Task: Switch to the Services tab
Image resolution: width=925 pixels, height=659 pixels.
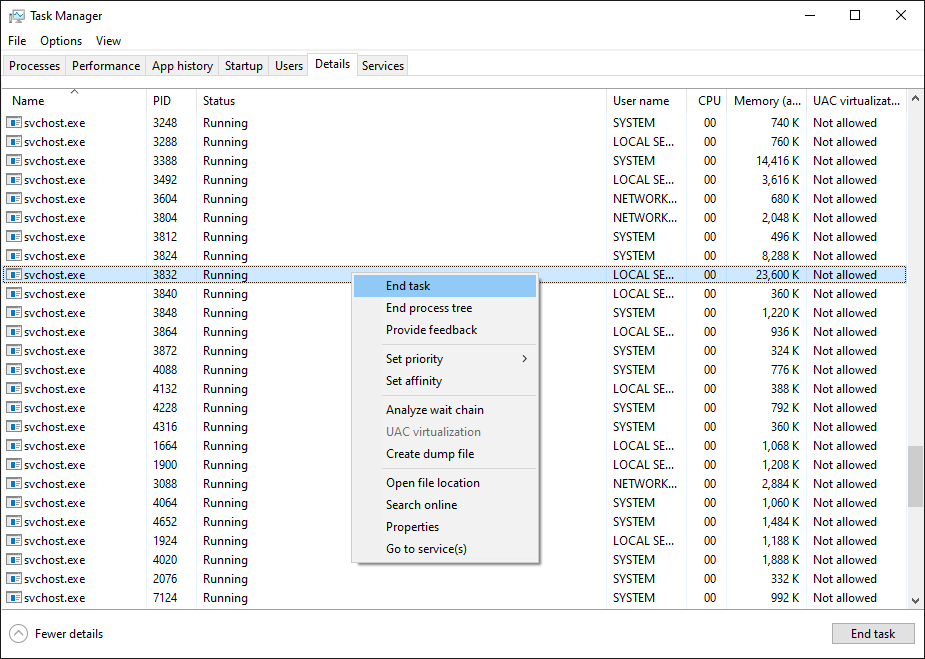Action: click(x=383, y=65)
